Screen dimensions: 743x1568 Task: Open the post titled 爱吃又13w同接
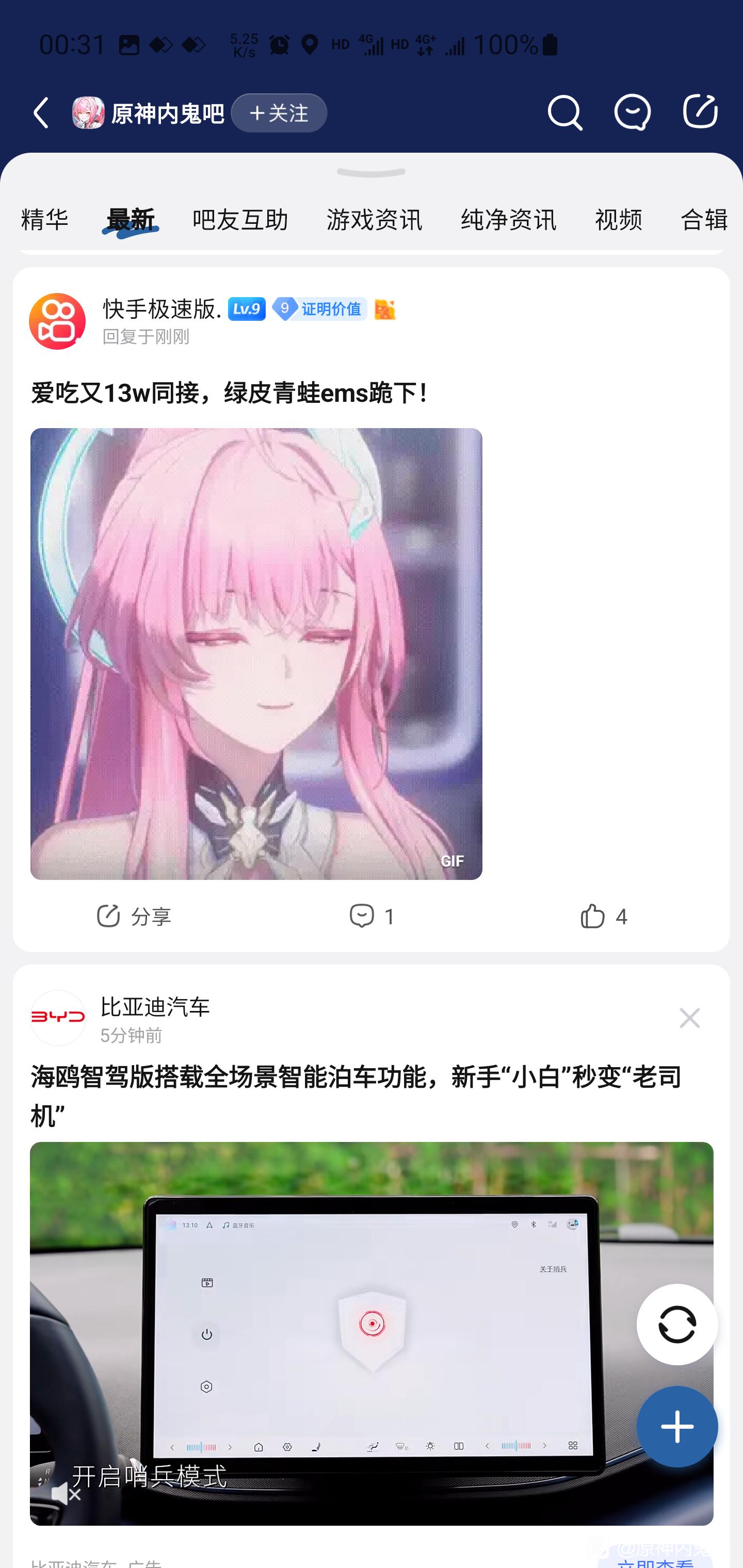click(x=230, y=393)
